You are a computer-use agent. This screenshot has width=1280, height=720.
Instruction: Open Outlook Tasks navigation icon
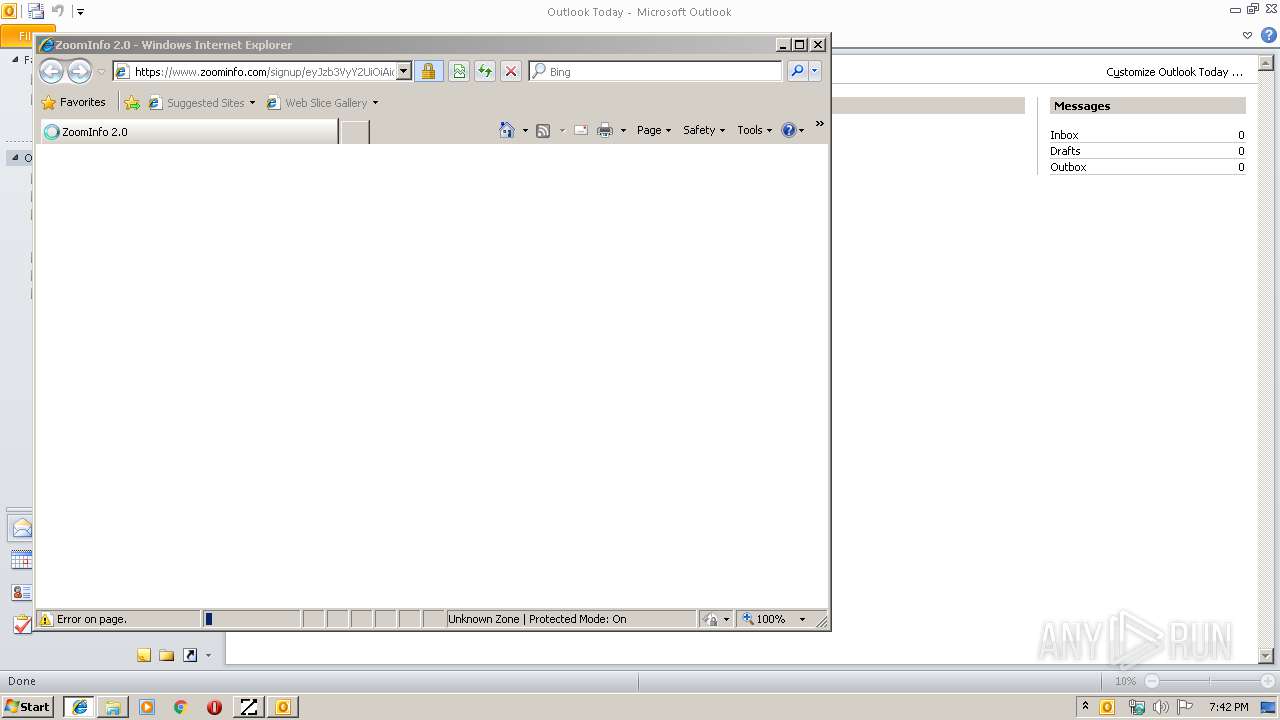point(21,624)
